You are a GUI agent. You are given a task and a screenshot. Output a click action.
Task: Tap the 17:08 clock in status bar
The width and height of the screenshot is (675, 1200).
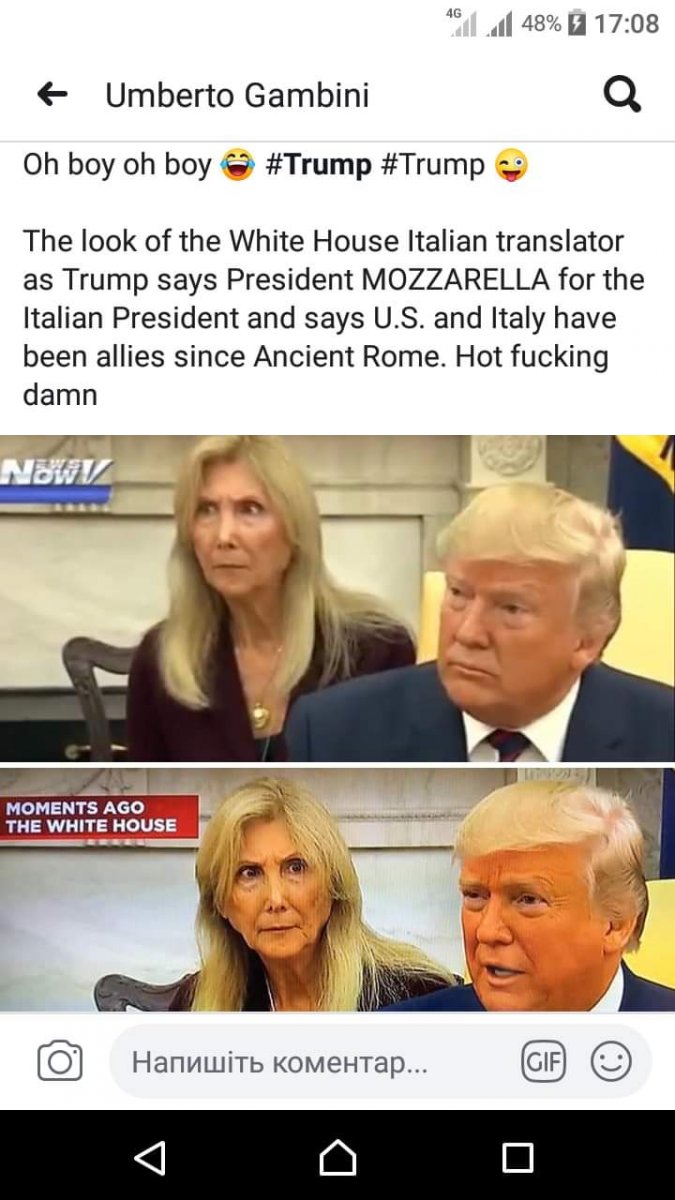pyautogui.click(x=626, y=23)
